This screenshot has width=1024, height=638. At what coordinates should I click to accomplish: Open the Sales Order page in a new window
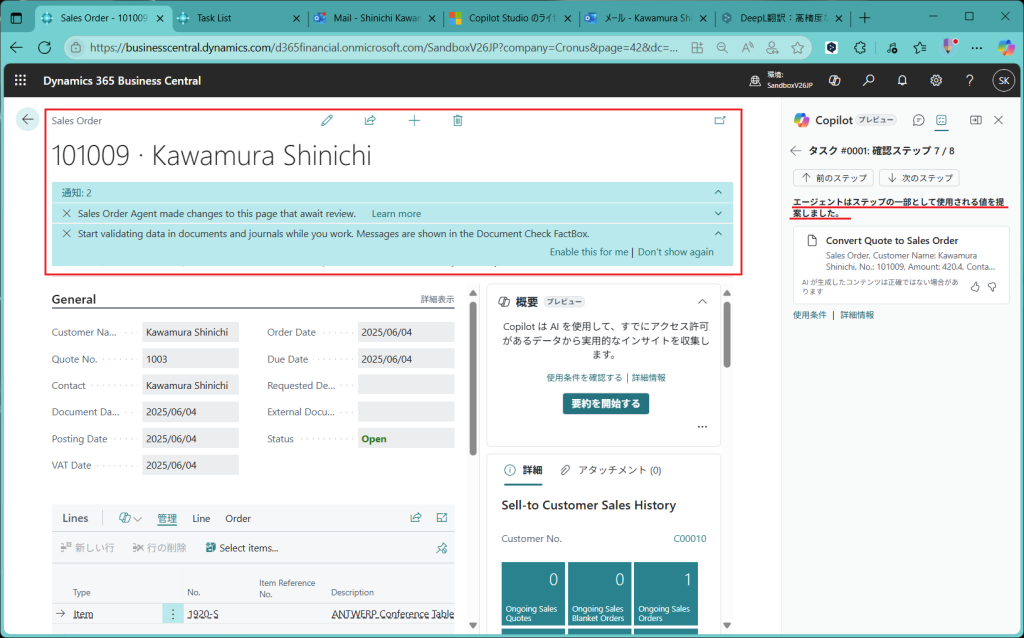(720, 120)
